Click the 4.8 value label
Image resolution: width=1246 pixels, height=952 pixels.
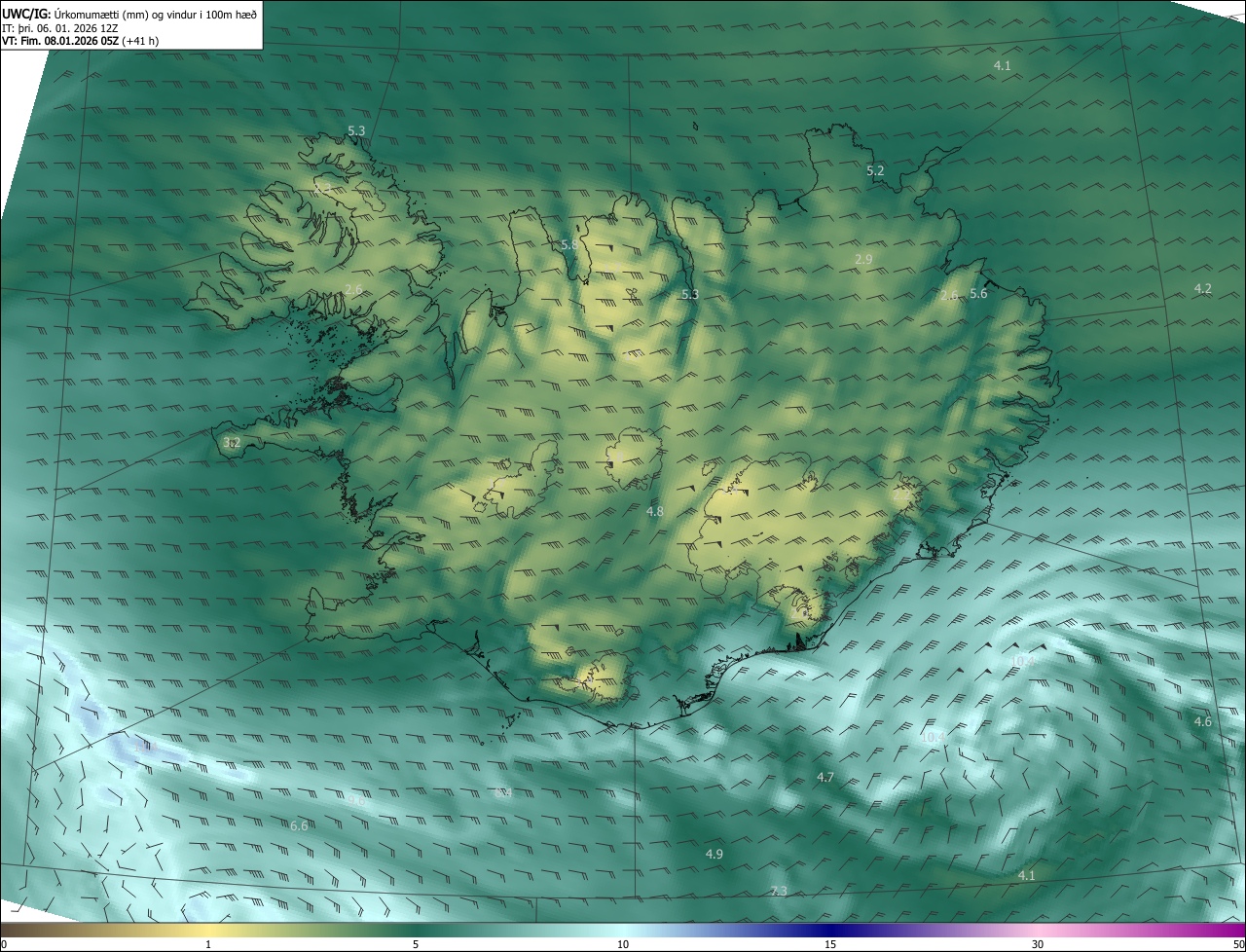(x=655, y=511)
